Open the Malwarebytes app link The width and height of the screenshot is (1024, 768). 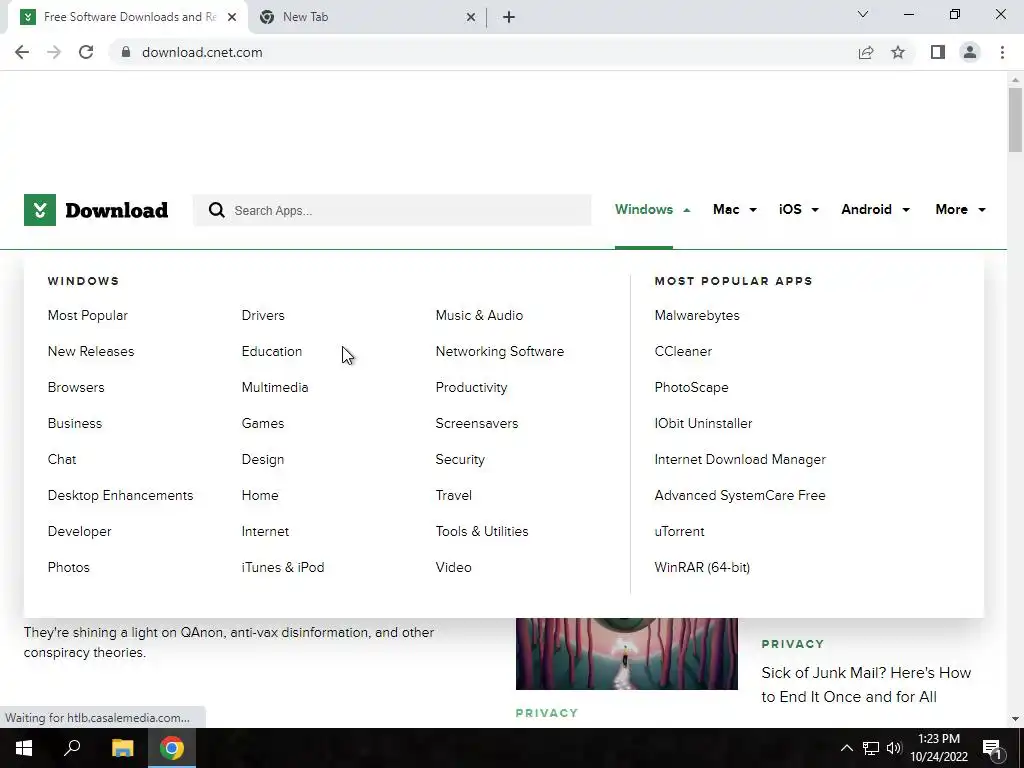[697, 315]
